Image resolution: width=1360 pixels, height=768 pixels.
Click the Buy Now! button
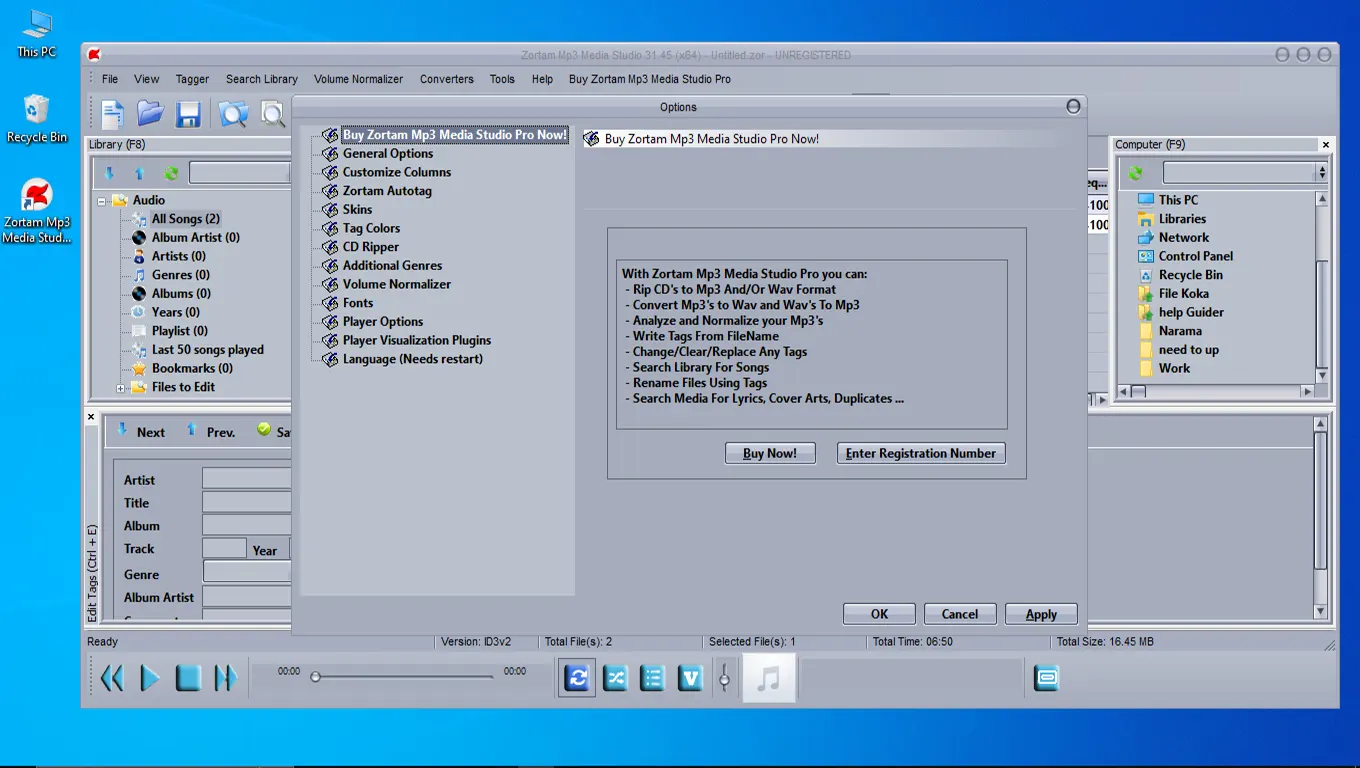coord(770,453)
